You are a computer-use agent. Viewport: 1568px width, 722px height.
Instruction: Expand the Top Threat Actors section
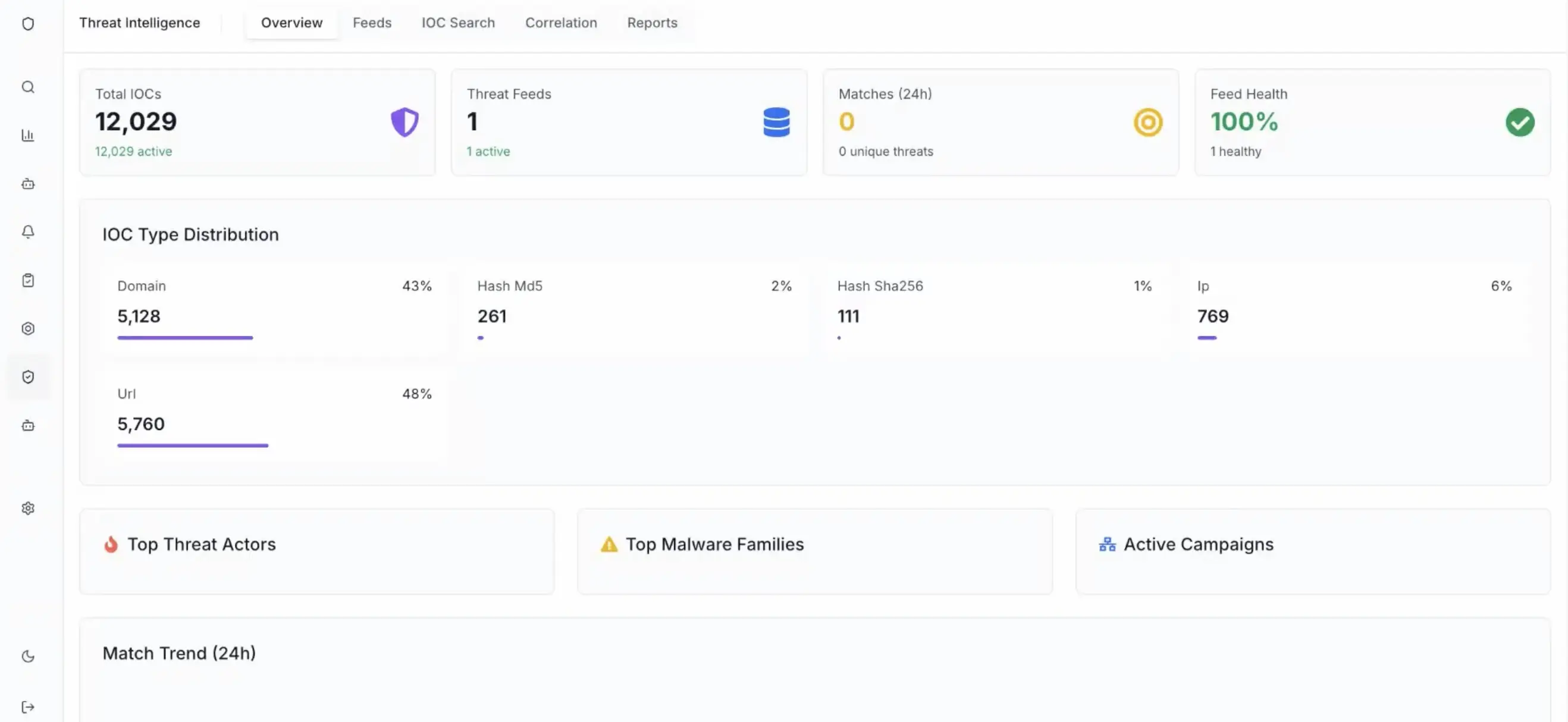pos(202,544)
